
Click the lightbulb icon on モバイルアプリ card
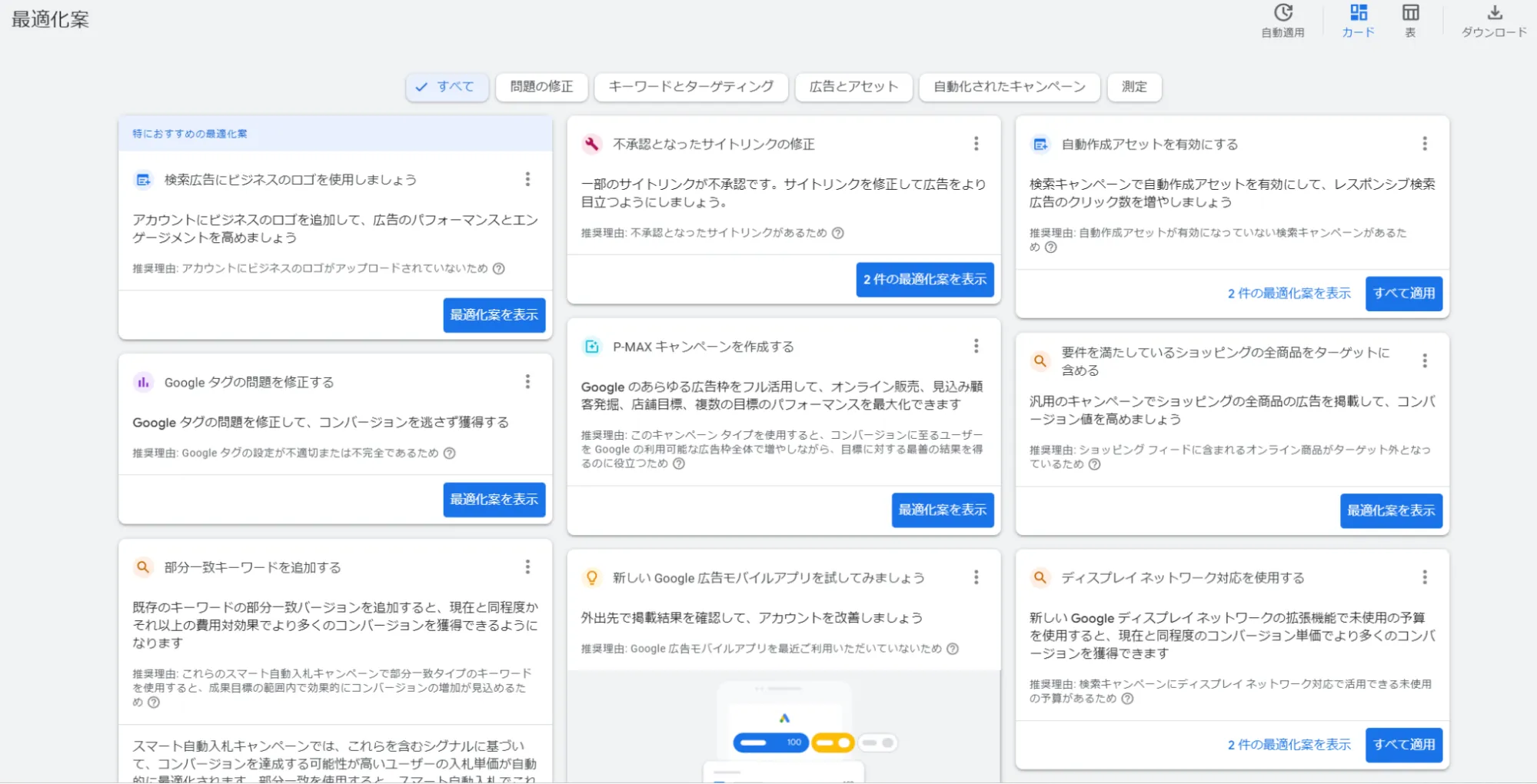pos(591,578)
